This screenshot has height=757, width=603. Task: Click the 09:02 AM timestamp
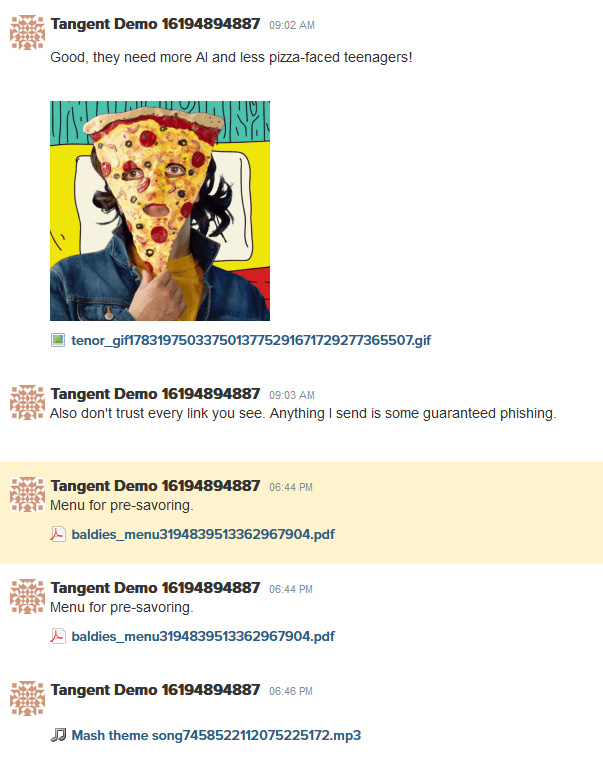(x=292, y=25)
